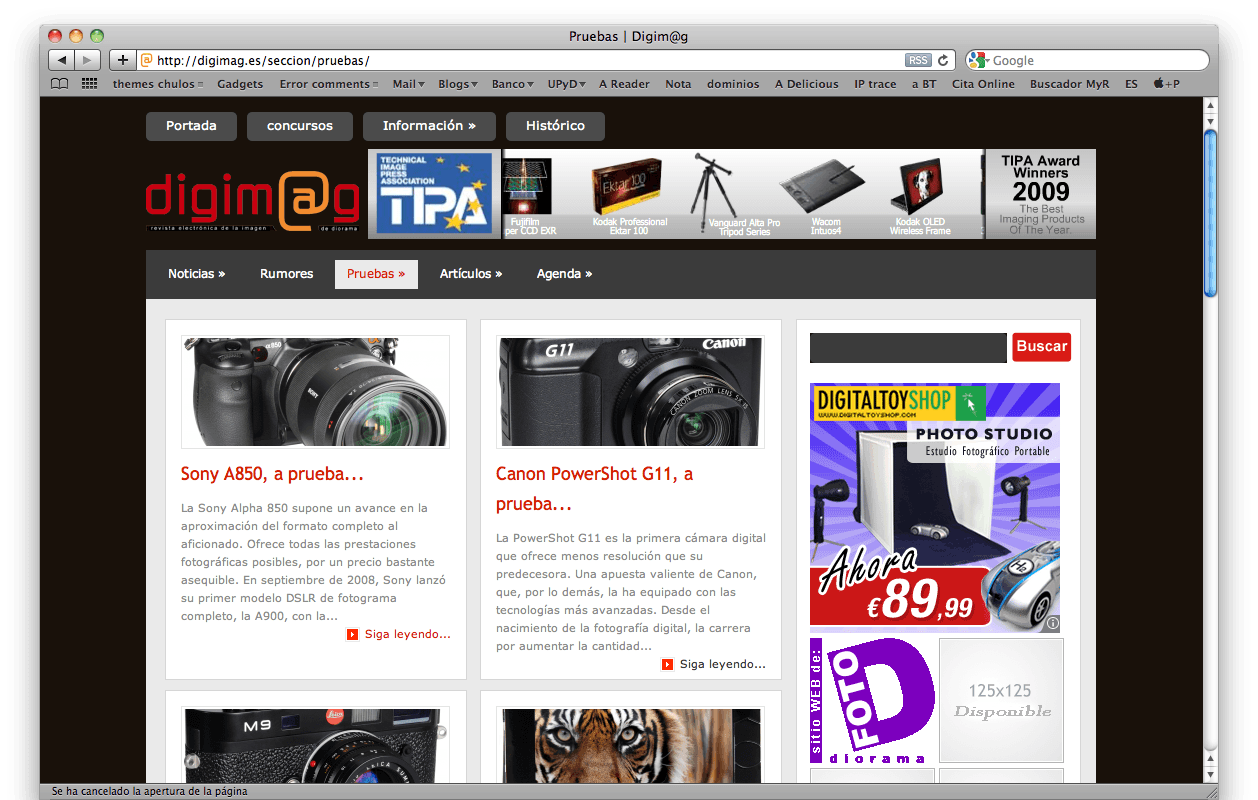Open the 'dominios' bookmark
This screenshot has height=800, width=1258.
coord(733,84)
